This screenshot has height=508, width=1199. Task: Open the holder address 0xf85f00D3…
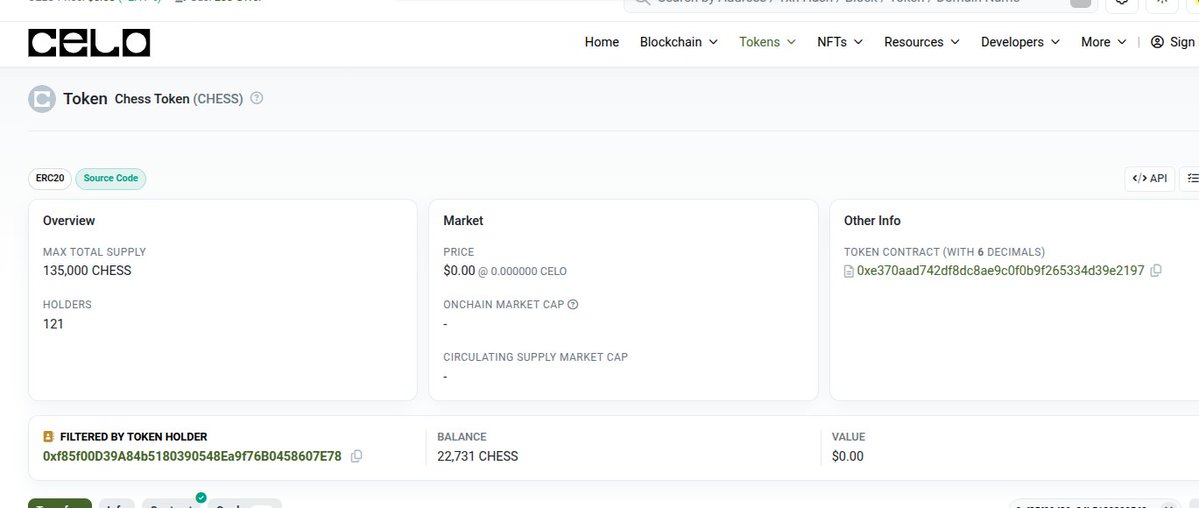point(192,456)
